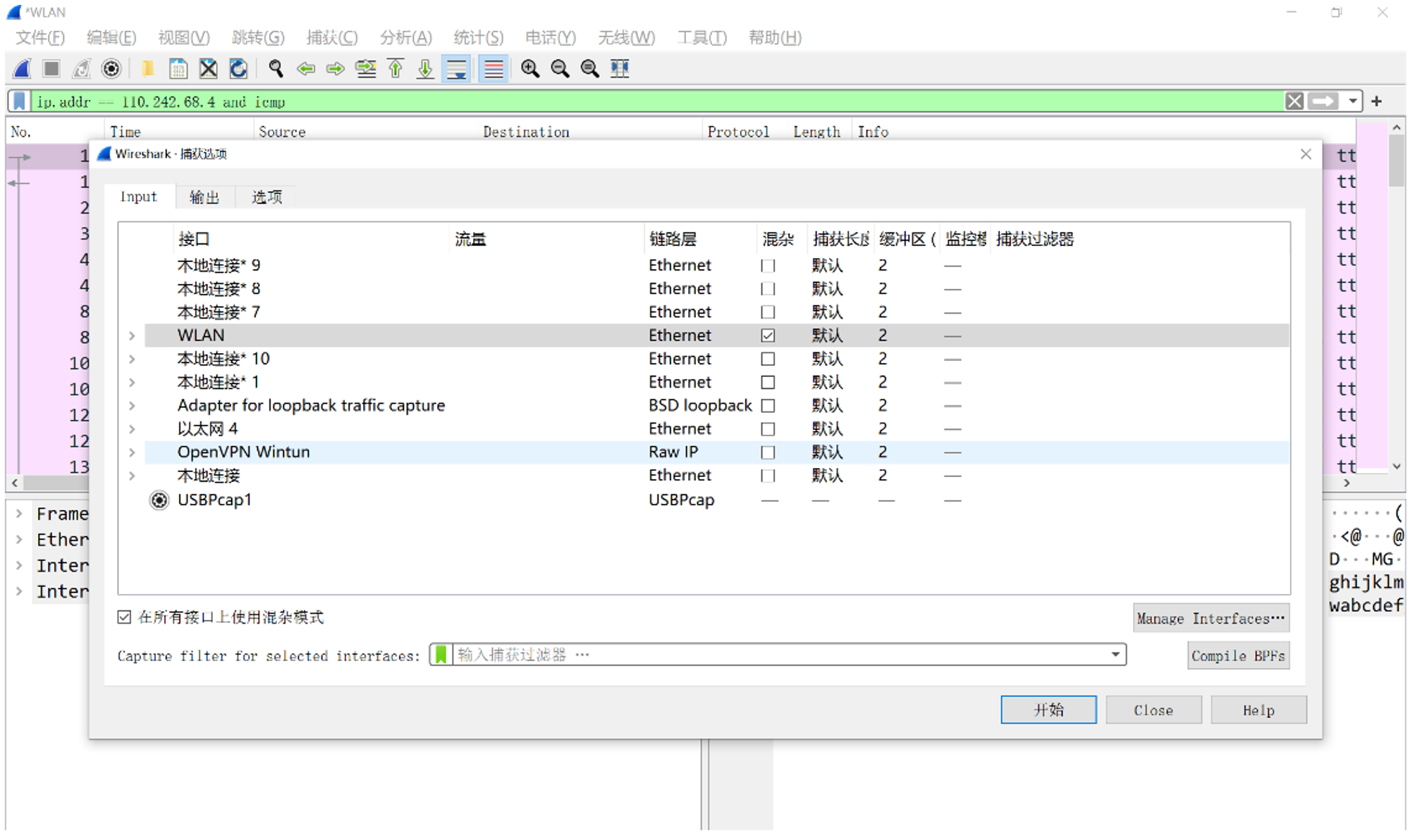Click in the display filter text field
This screenshot has height=840, width=1410.
[x=656, y=101]
